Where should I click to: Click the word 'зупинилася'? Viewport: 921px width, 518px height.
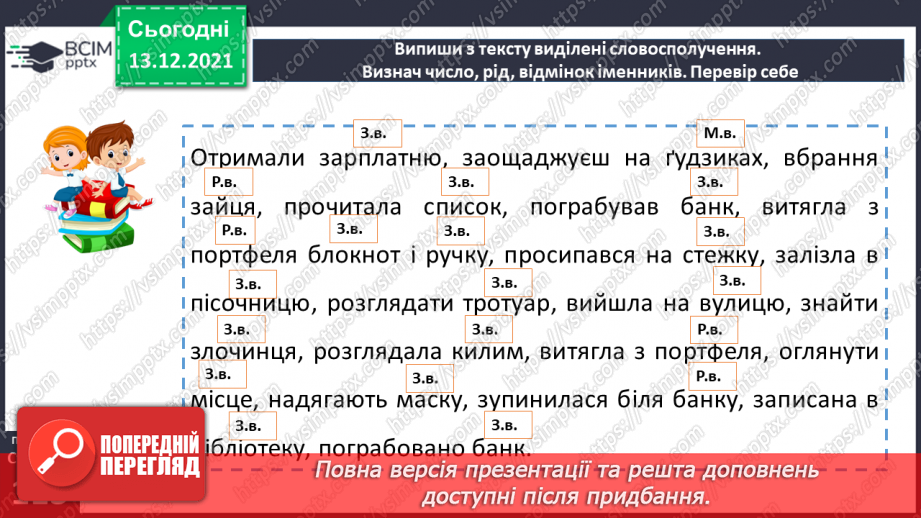coord(542,401)
